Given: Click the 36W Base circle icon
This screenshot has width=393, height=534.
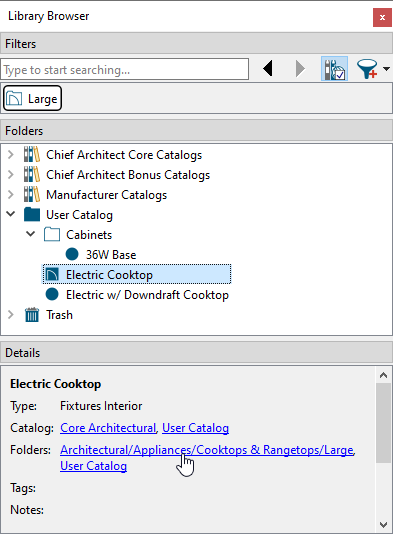Looking at the screenshot, I should pos(72,254).
